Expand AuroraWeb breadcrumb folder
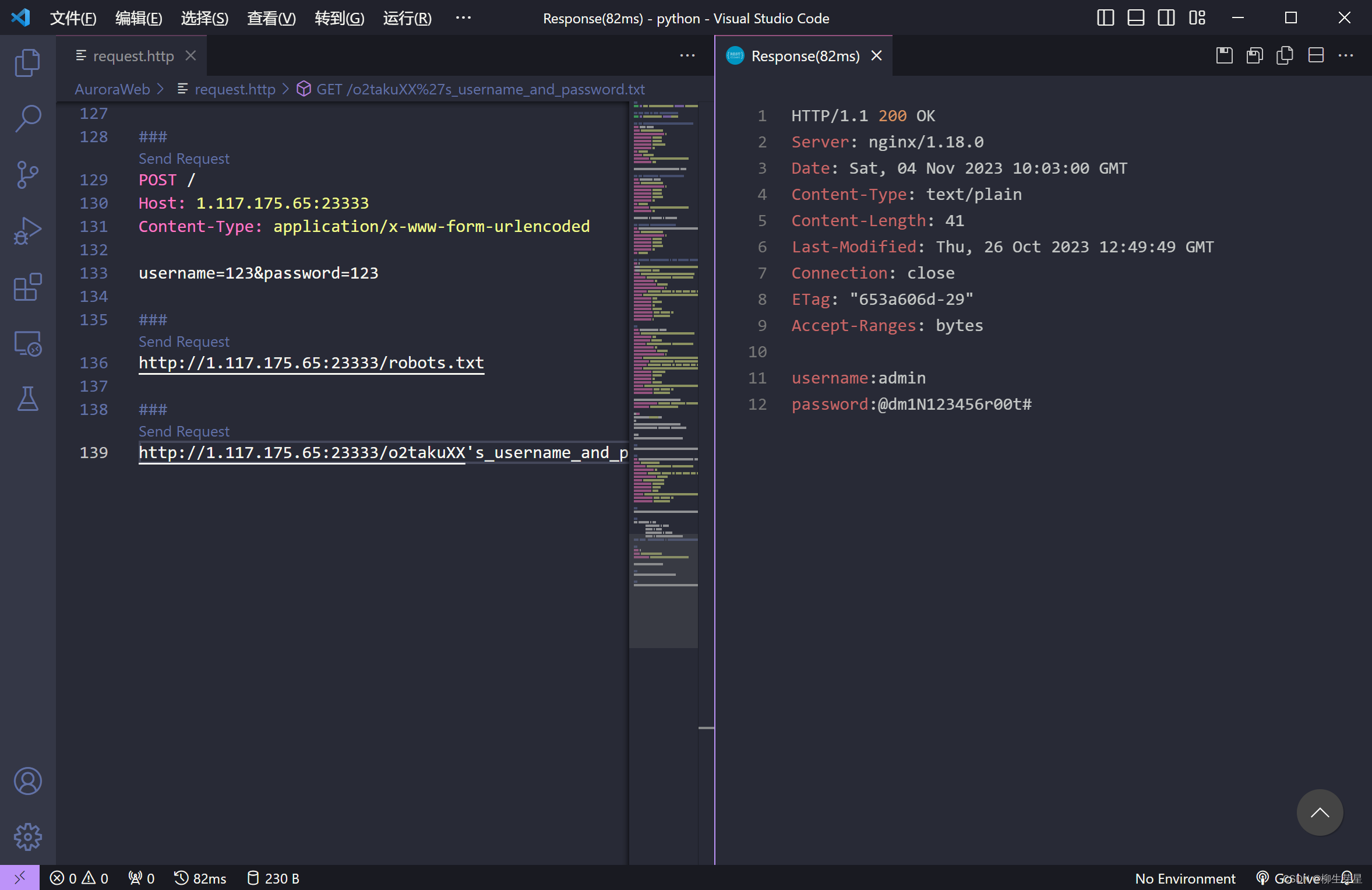 112,89
